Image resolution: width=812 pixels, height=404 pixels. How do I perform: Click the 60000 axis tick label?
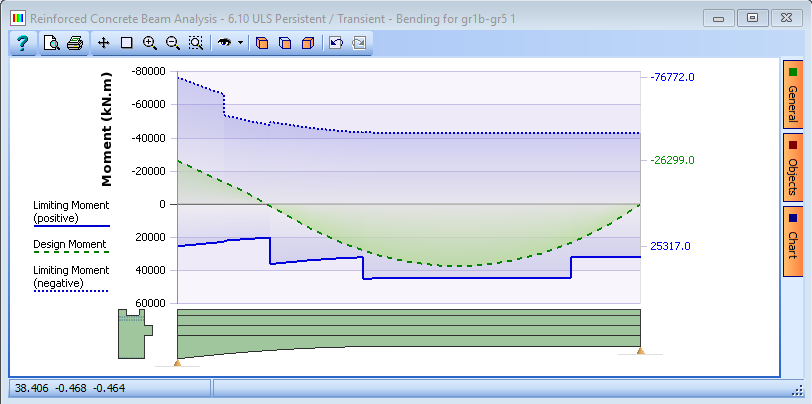tap(152, 303)
